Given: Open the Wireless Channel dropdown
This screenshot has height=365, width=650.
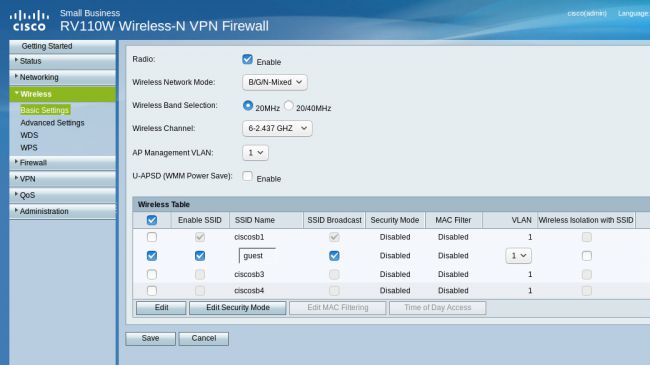Looking at the screenshot, I should point(277,128).
